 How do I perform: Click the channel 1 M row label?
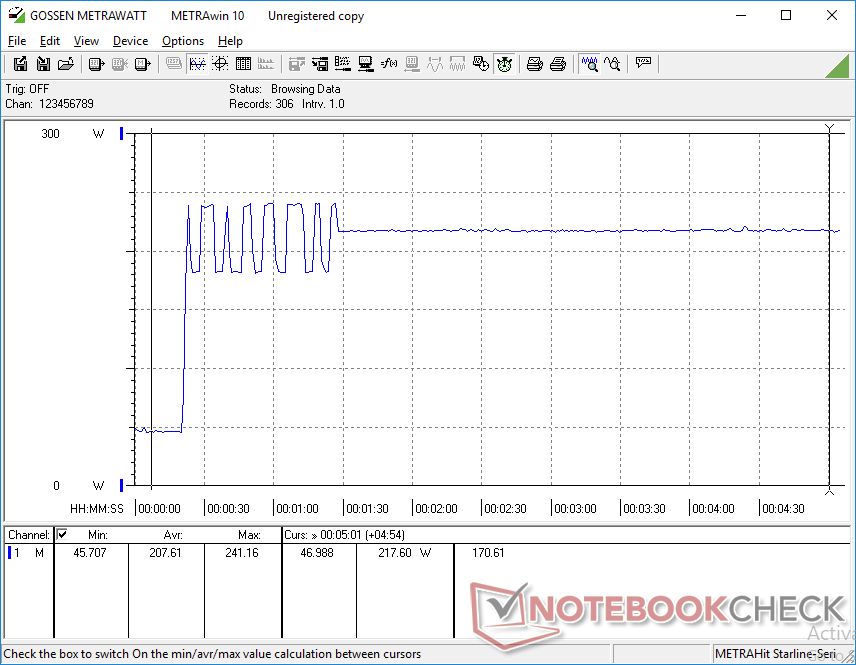(26, 553)
